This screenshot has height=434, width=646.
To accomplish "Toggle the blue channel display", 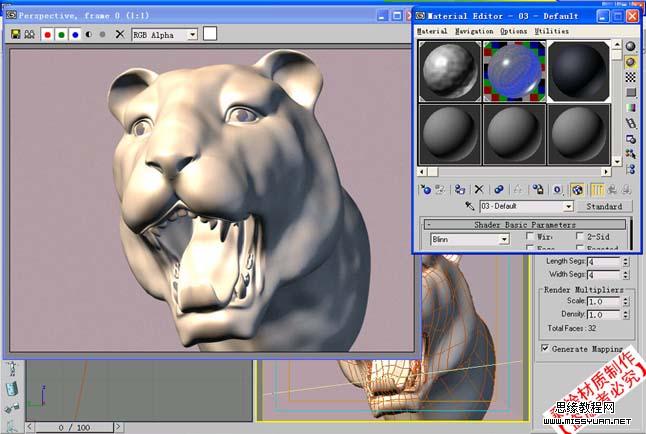I will click(75, 35).
